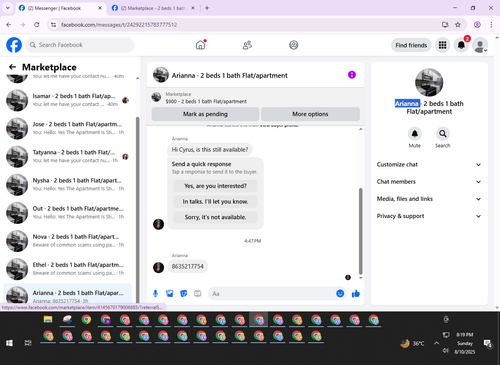Open Task View on taskbar
Screen dimensions: 500x365
[28, 343]
